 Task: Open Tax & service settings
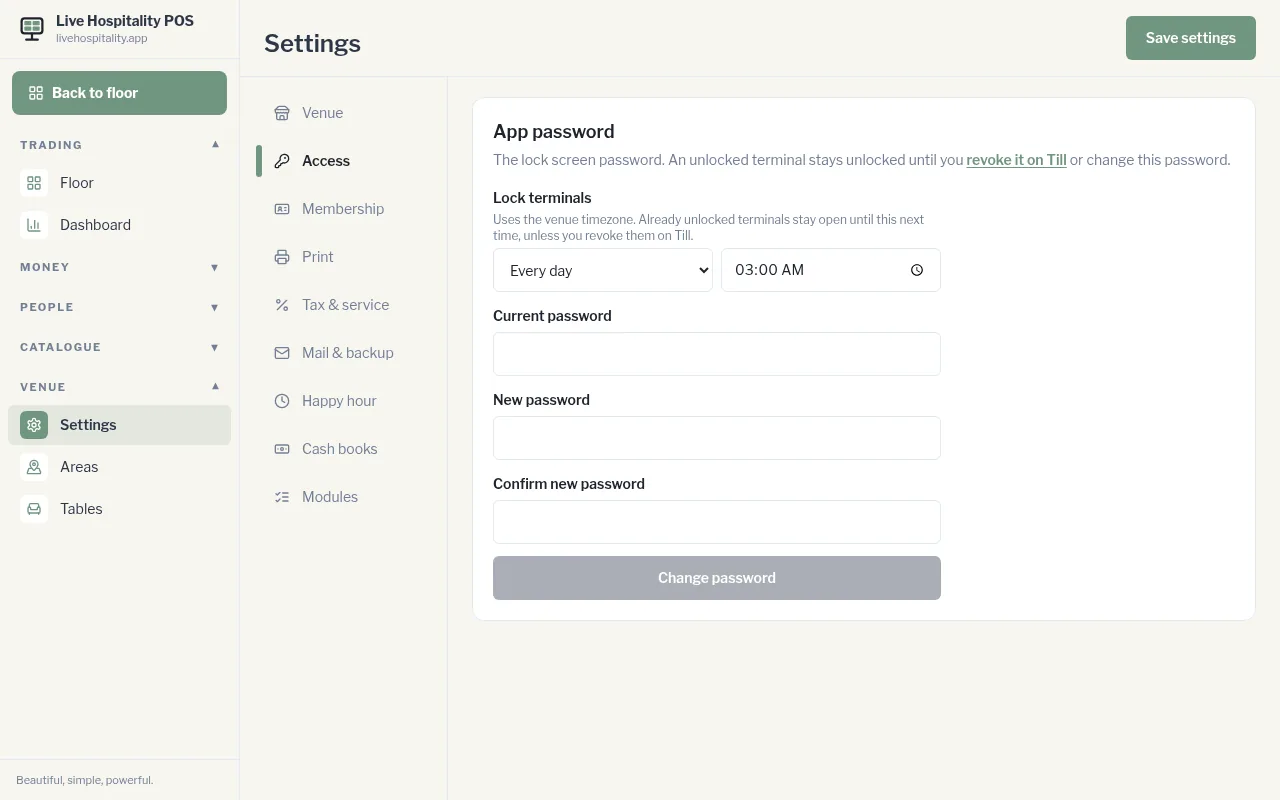click(344, 305)
